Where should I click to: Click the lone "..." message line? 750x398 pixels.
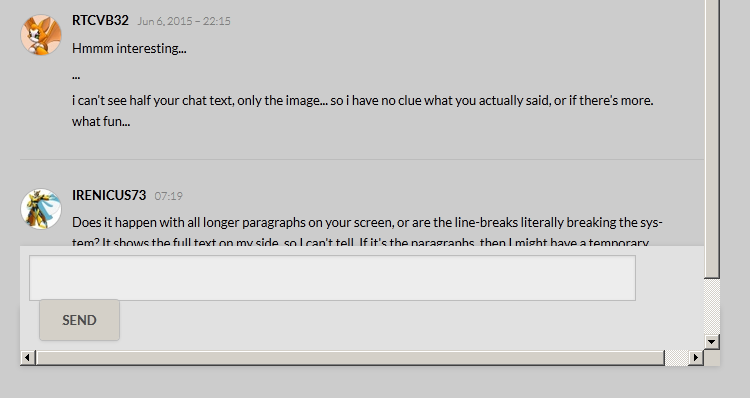[x=76, y=76]
